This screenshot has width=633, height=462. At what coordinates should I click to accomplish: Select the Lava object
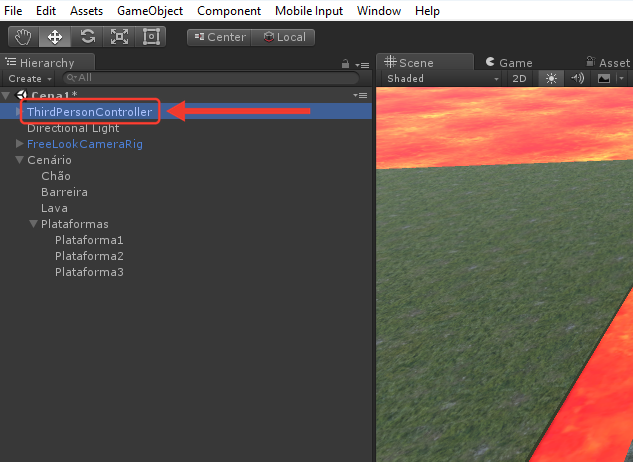(54, 208)
